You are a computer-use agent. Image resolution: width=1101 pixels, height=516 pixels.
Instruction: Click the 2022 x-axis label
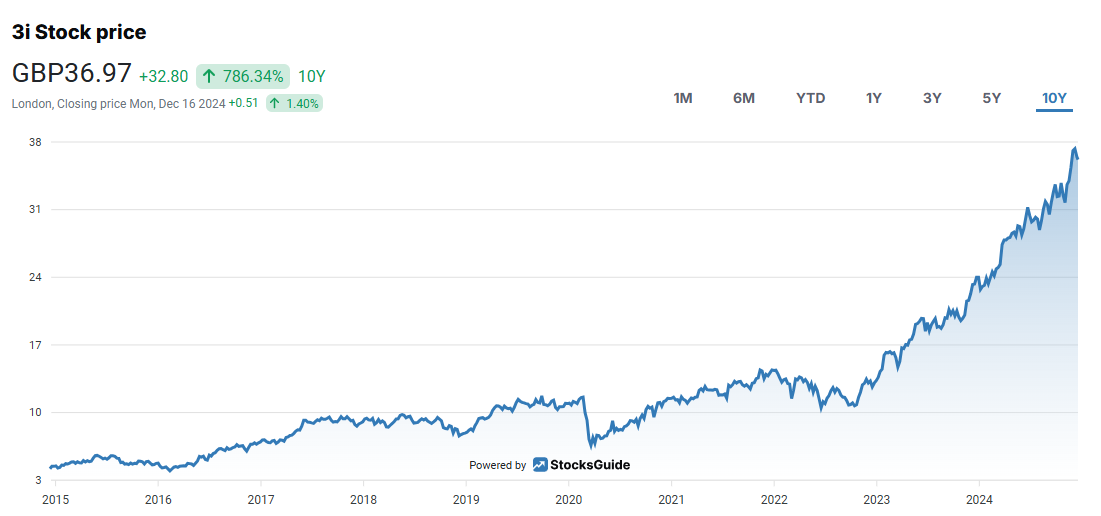click(x=774, y=499)
